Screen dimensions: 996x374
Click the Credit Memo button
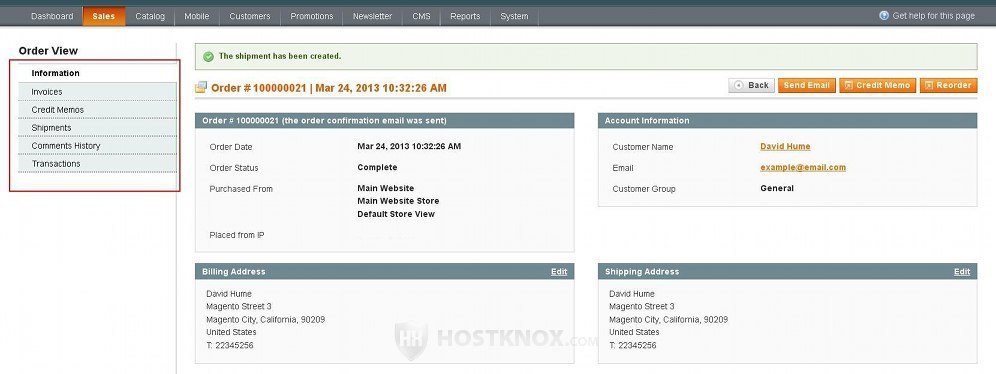878,85
